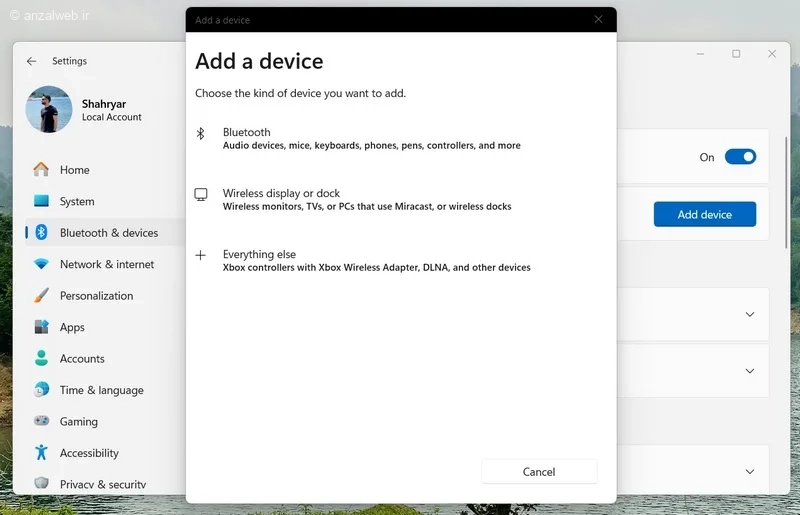
Task: Click the System monitor icon
Action: [41, 201]
